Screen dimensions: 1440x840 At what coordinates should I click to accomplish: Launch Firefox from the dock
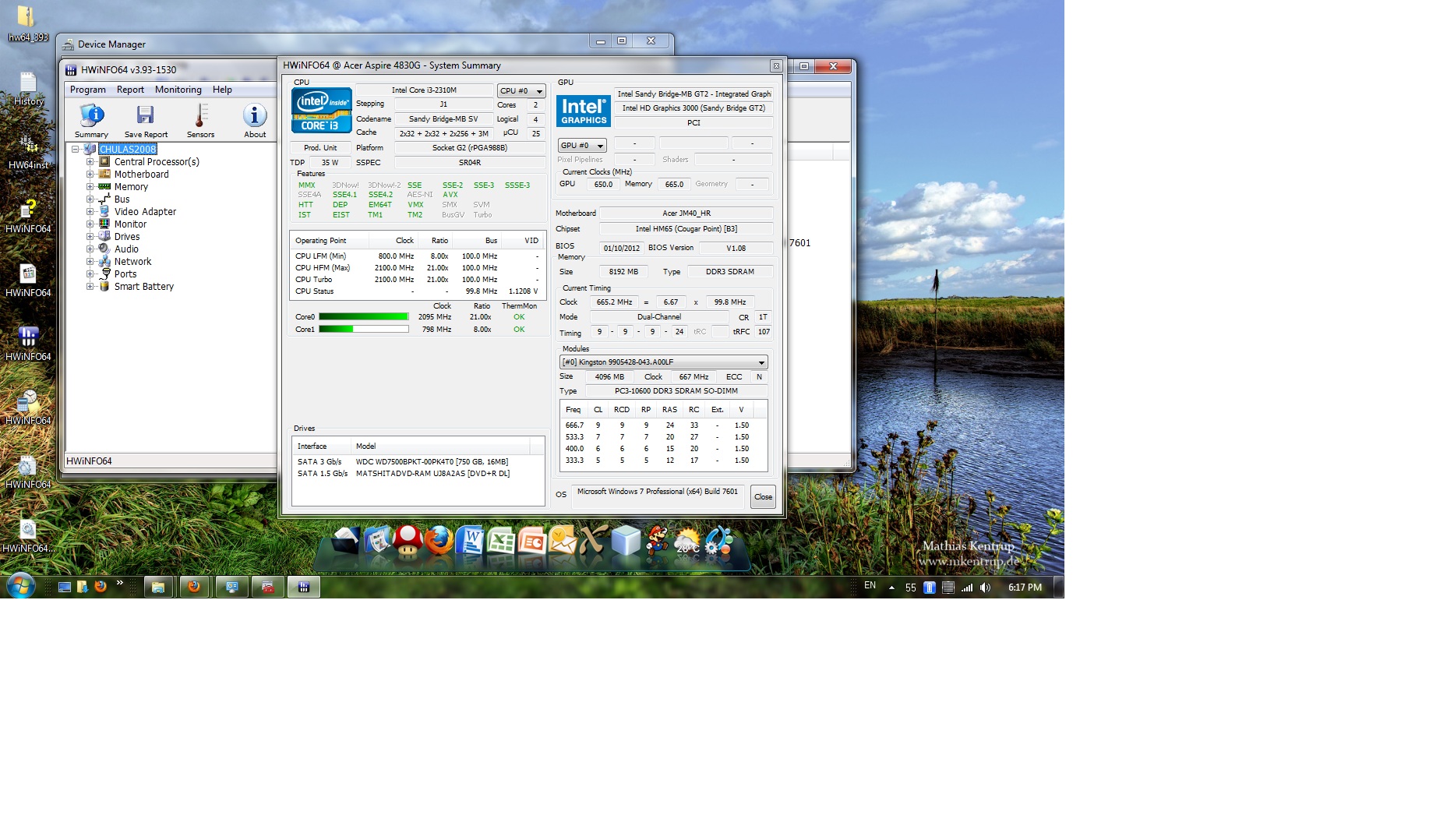pyautogui.click(x=439, y=542)
